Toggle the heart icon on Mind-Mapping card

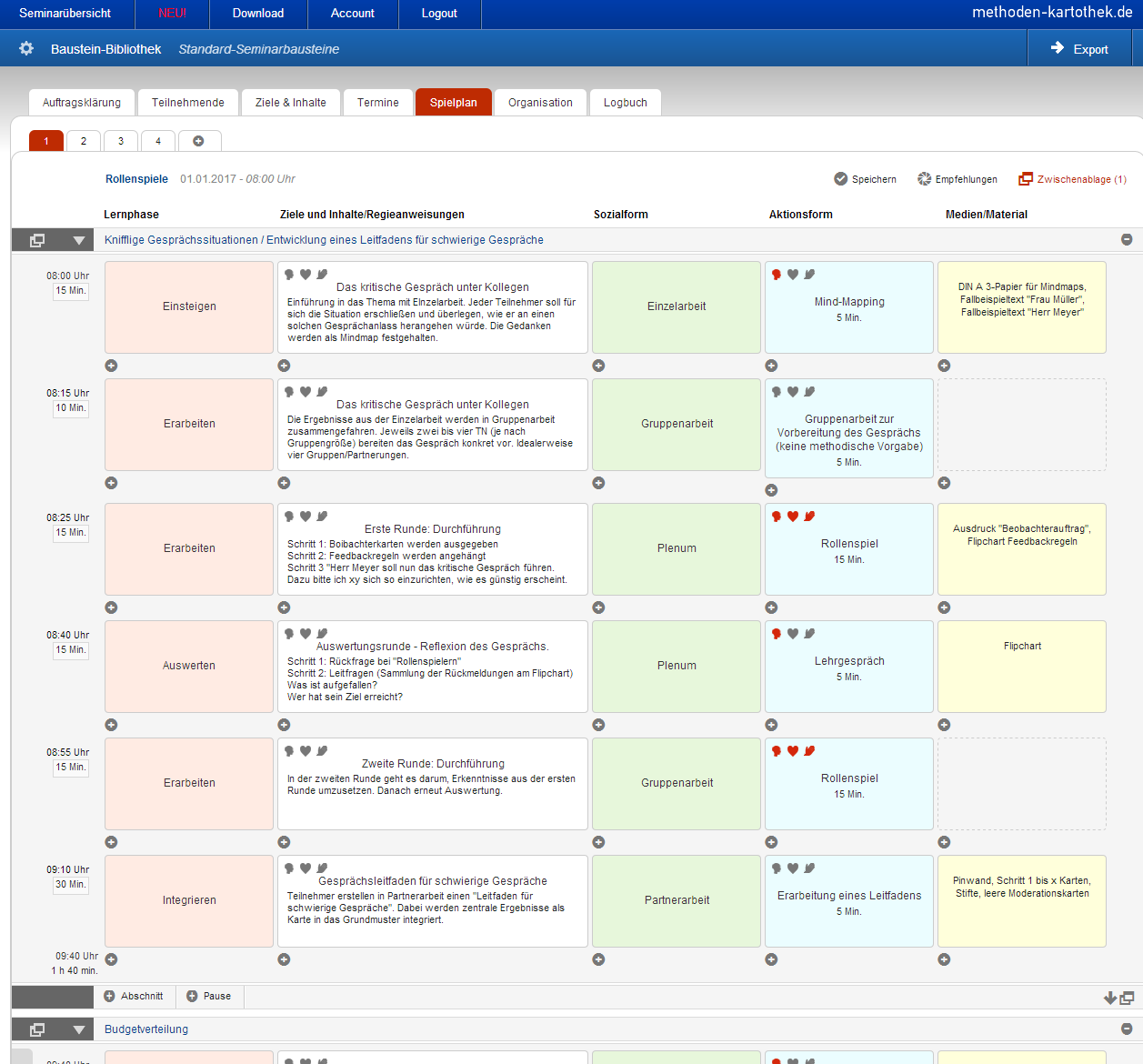[793, 275]
